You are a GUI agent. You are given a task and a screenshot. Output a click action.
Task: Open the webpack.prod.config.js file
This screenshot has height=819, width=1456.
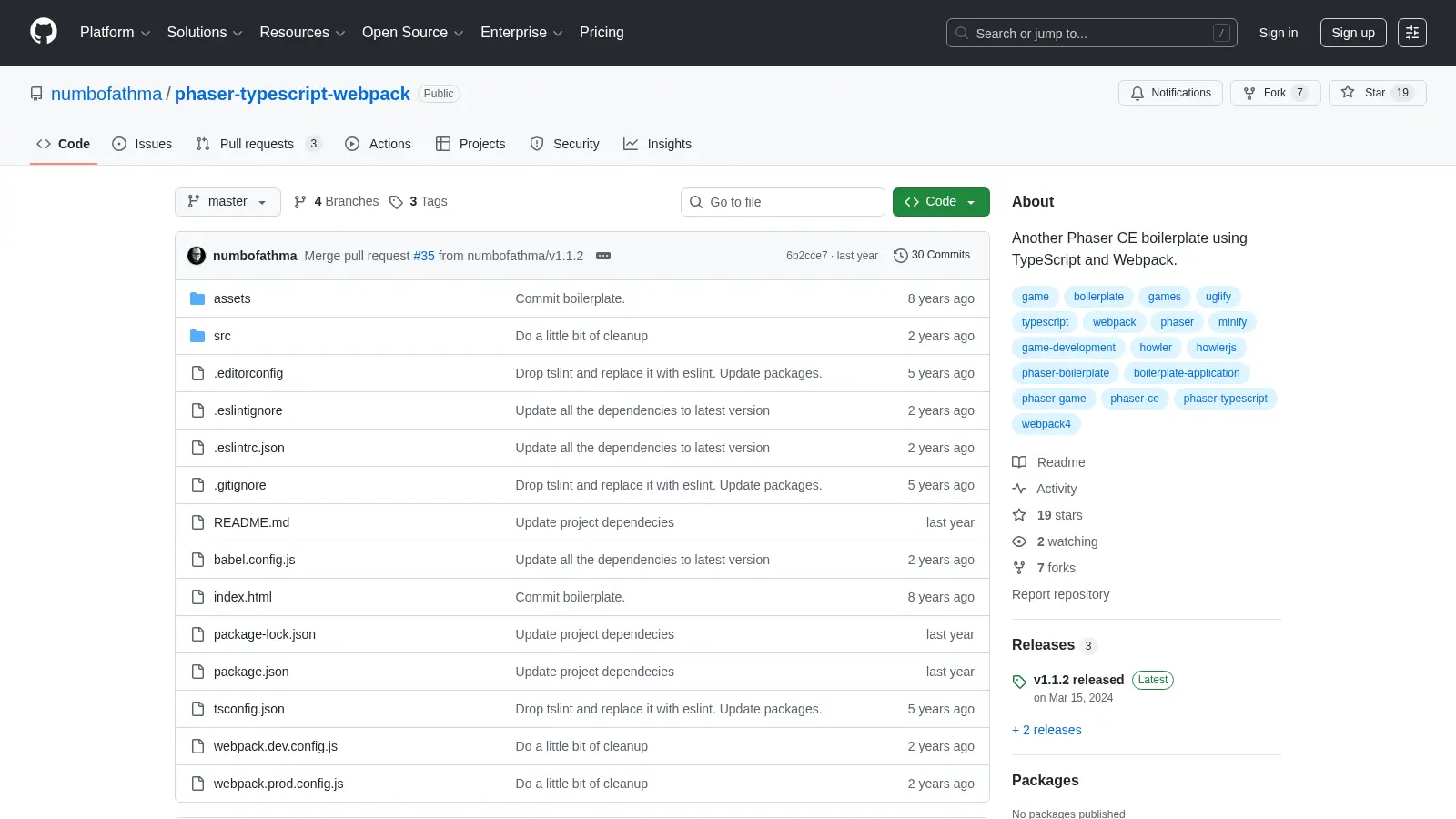278,784
